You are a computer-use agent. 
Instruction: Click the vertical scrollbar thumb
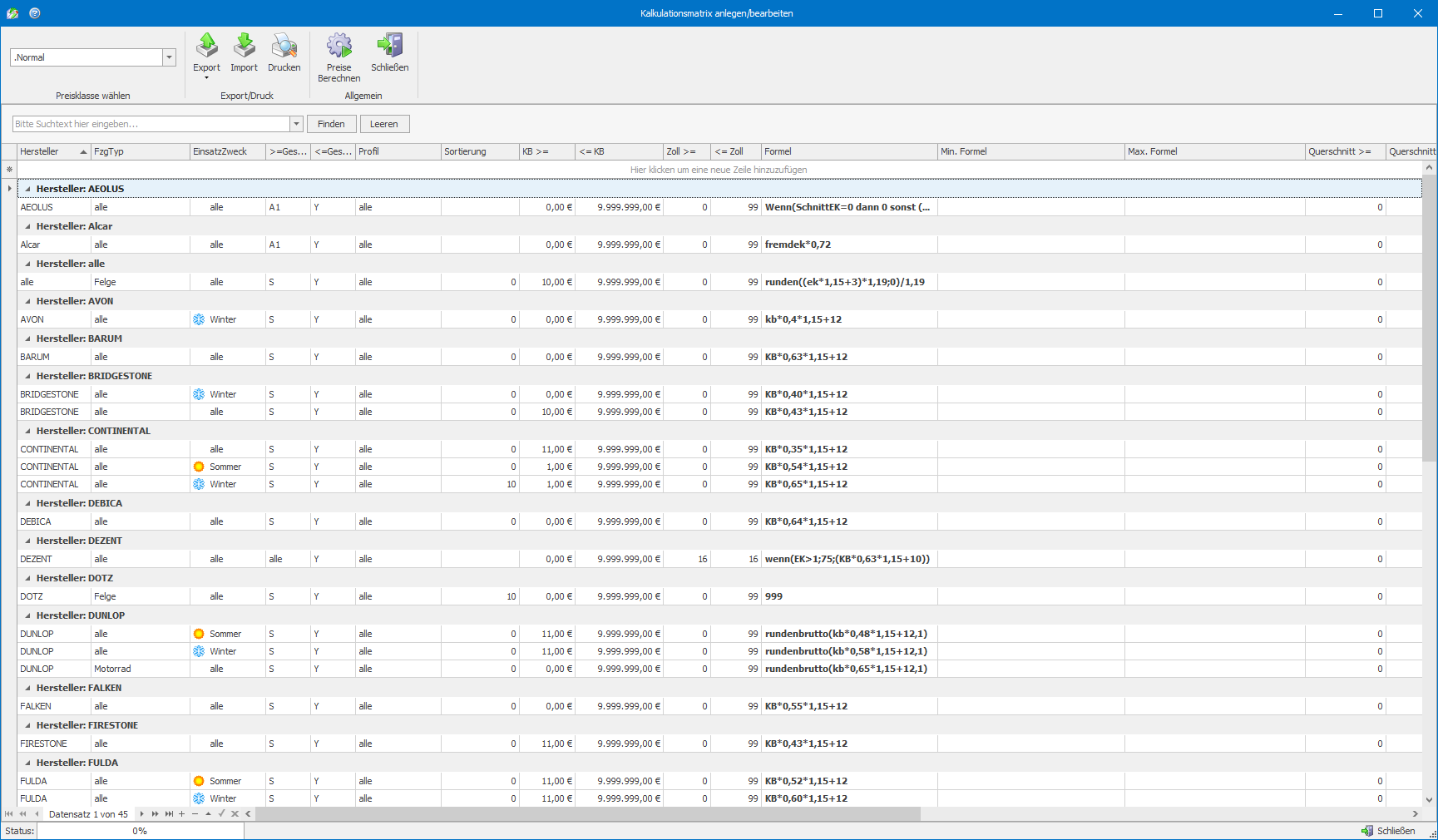coord(1430,316)
